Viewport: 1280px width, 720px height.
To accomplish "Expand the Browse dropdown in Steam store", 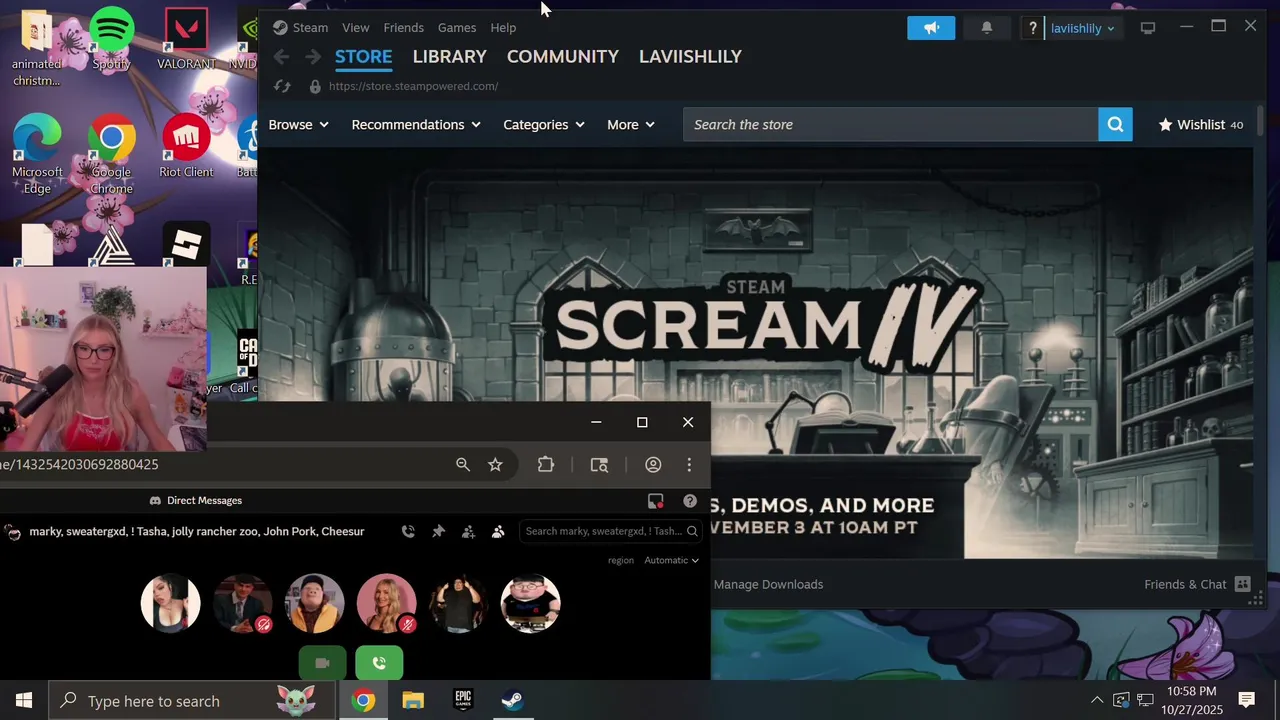I will (x=298, y=125).
